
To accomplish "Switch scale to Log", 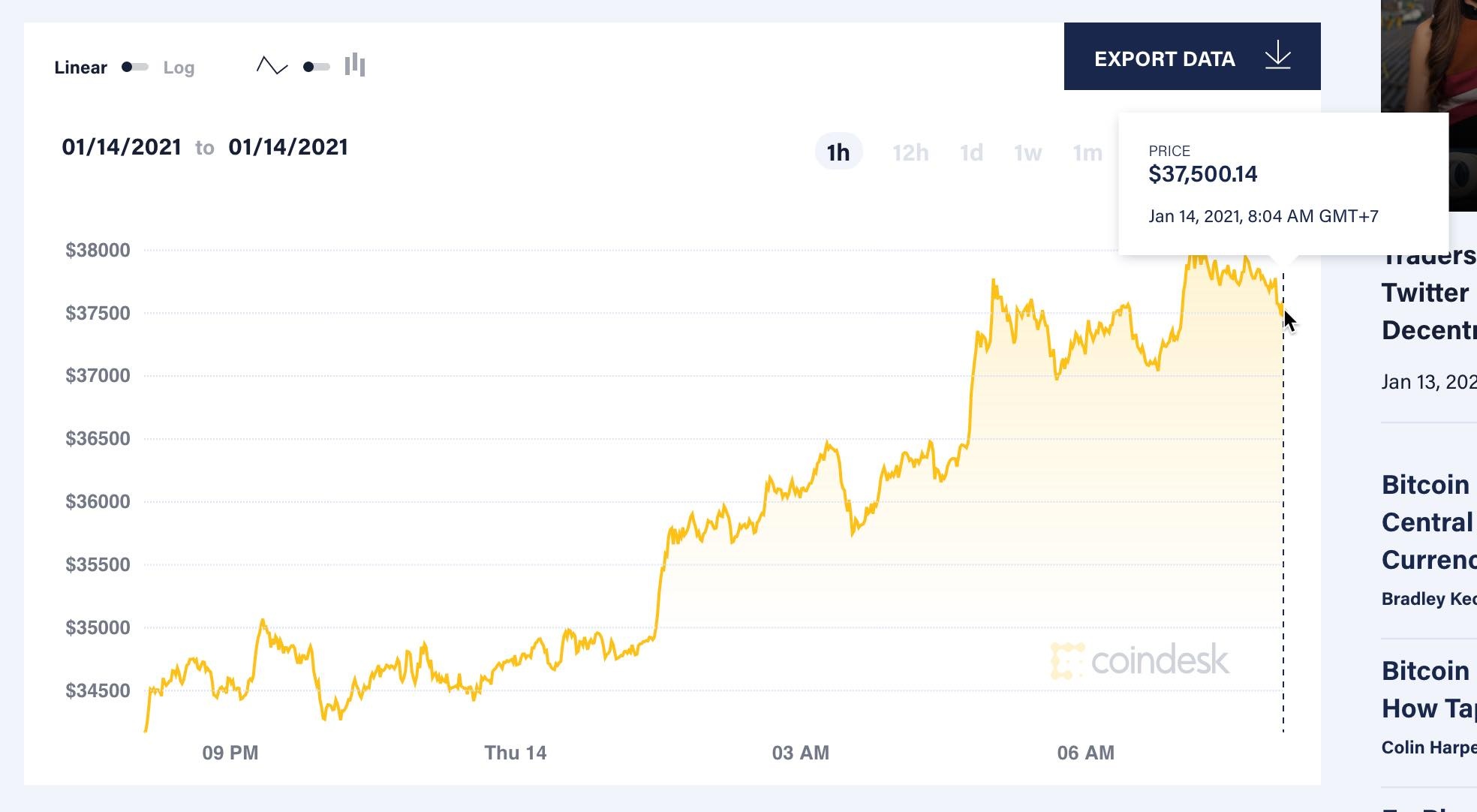I will click(179, 67).
